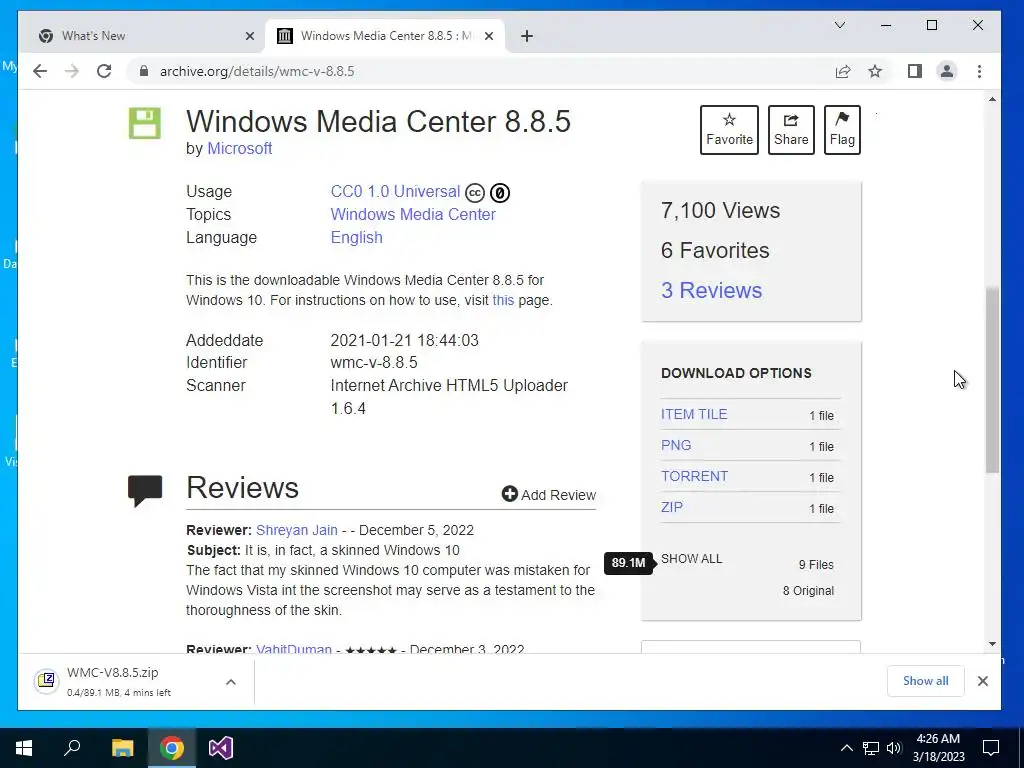Screen dimensions: 1024x768
Task: Click the browser forward arrow
Action: pos(72,71)
